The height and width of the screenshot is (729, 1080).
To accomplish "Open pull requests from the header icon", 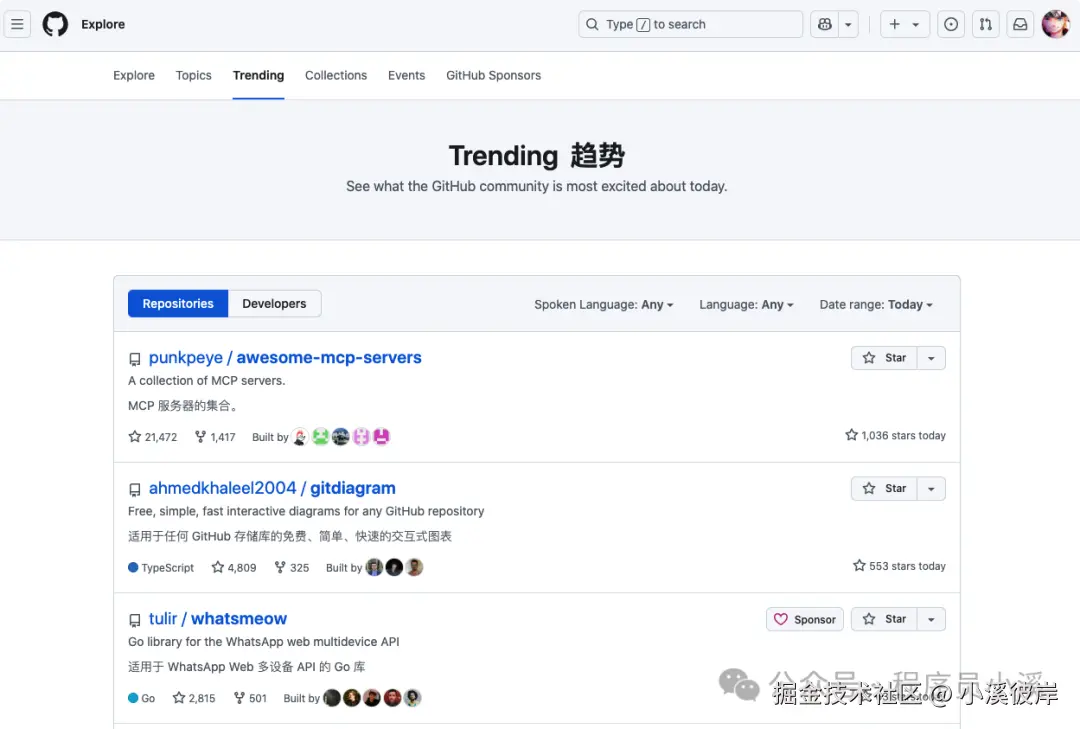I will (x=985, y=24).
